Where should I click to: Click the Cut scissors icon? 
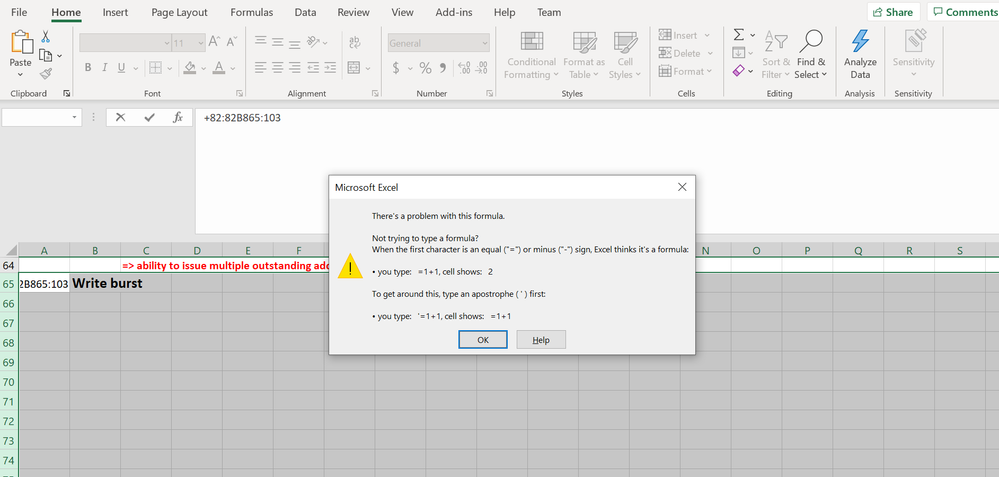(x=46, y=37)
